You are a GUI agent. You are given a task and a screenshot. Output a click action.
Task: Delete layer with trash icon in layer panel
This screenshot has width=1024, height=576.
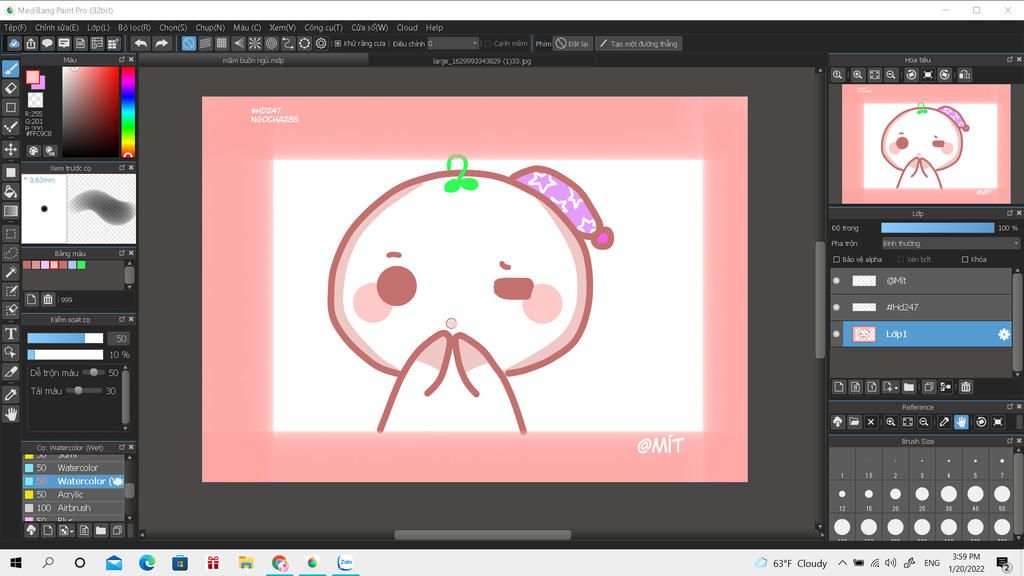point(965,387)
